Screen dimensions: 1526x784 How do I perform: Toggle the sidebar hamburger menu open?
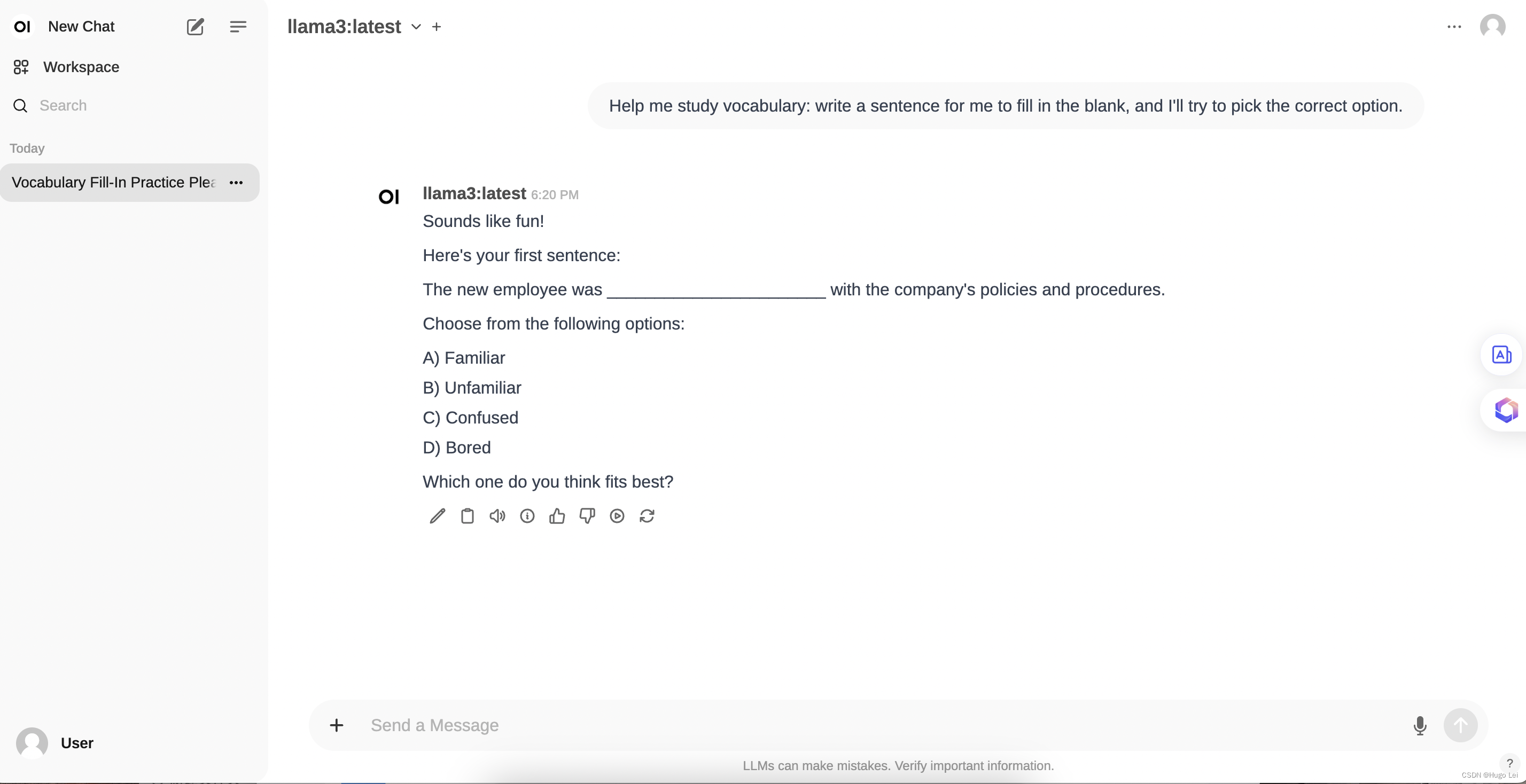(237, 26)
